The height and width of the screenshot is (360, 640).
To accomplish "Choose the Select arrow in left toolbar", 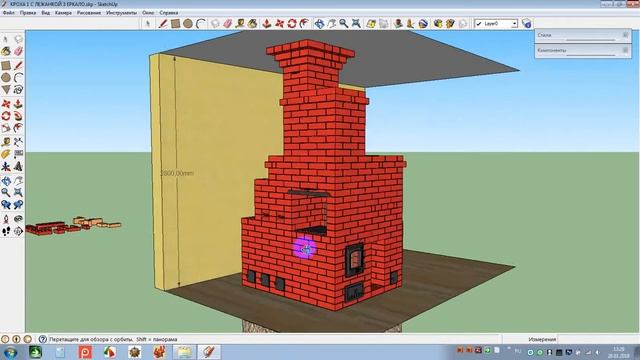I will [x=6, y=39].
